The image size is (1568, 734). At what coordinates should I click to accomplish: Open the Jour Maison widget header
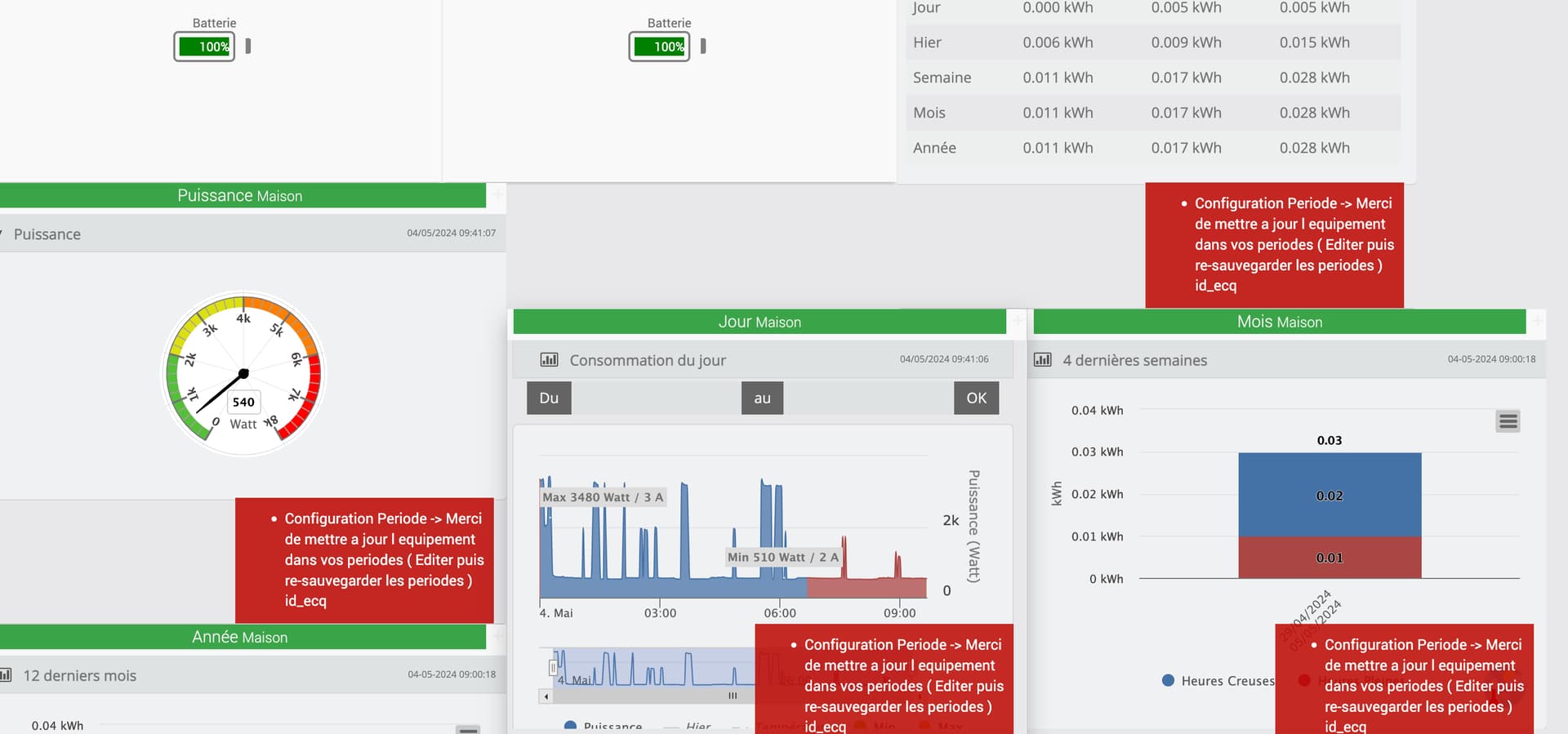click(x=759, y=322)
